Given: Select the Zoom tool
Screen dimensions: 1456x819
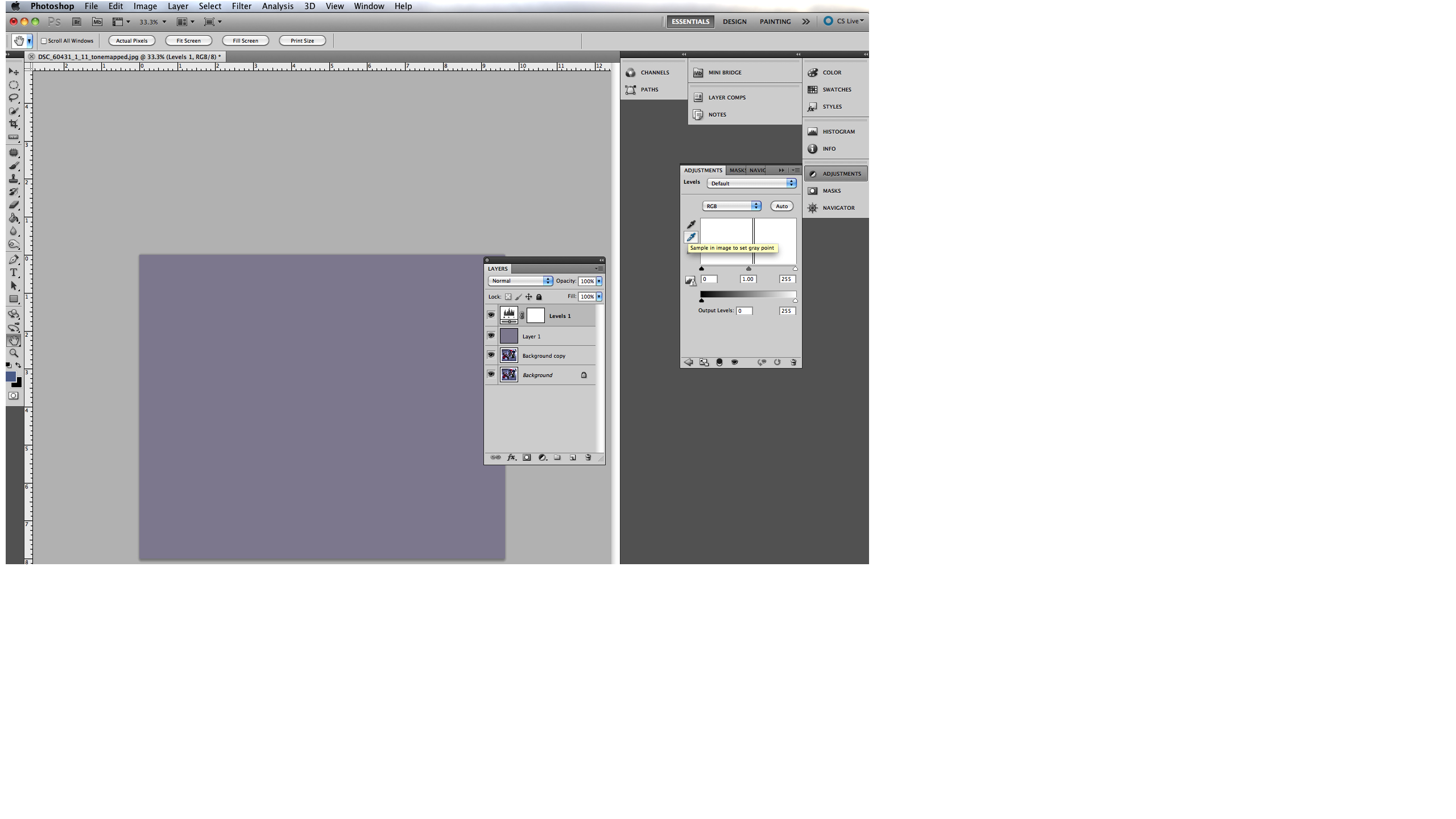Looking at the screenshot, I should click(x=14, y=353).
